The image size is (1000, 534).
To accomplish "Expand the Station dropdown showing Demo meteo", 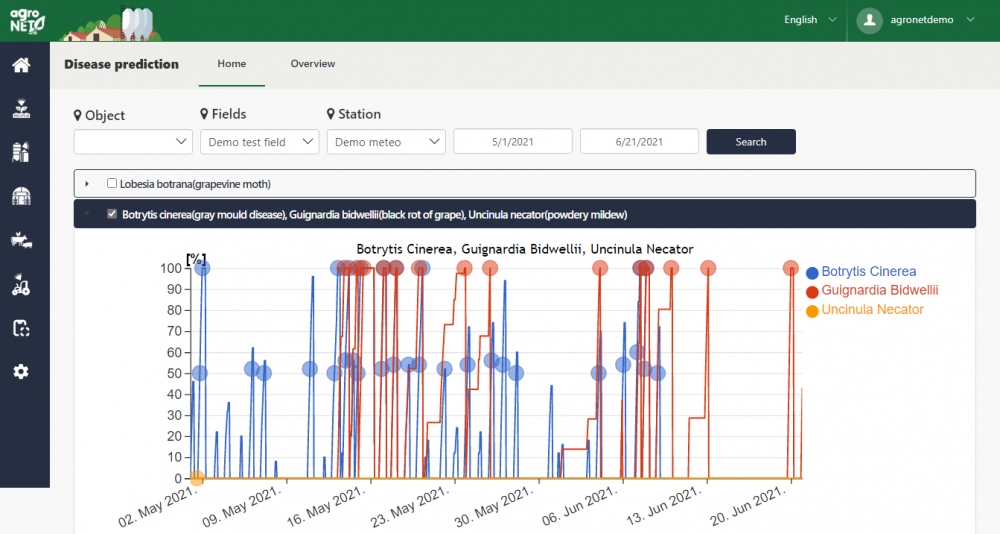I will click(386, 142).
